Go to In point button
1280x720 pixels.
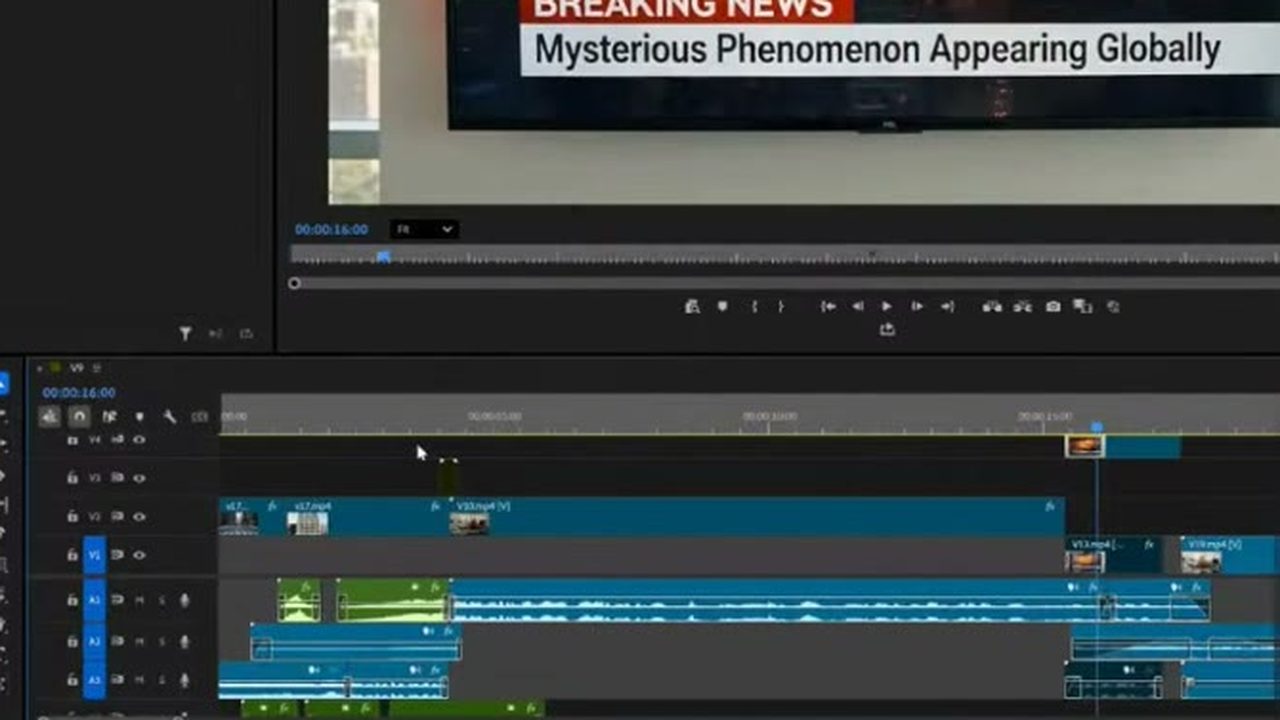coord(828,306)
